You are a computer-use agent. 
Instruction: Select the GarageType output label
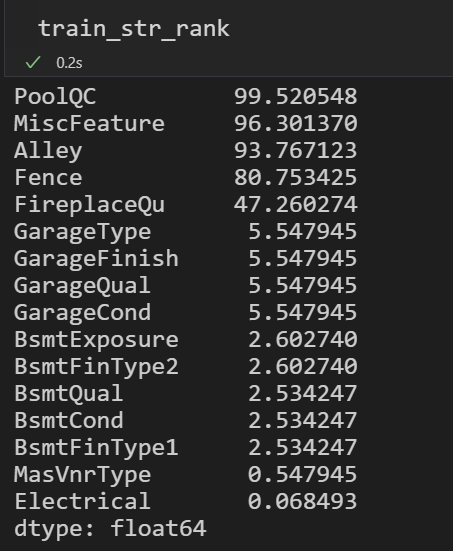tap(83, 233)
